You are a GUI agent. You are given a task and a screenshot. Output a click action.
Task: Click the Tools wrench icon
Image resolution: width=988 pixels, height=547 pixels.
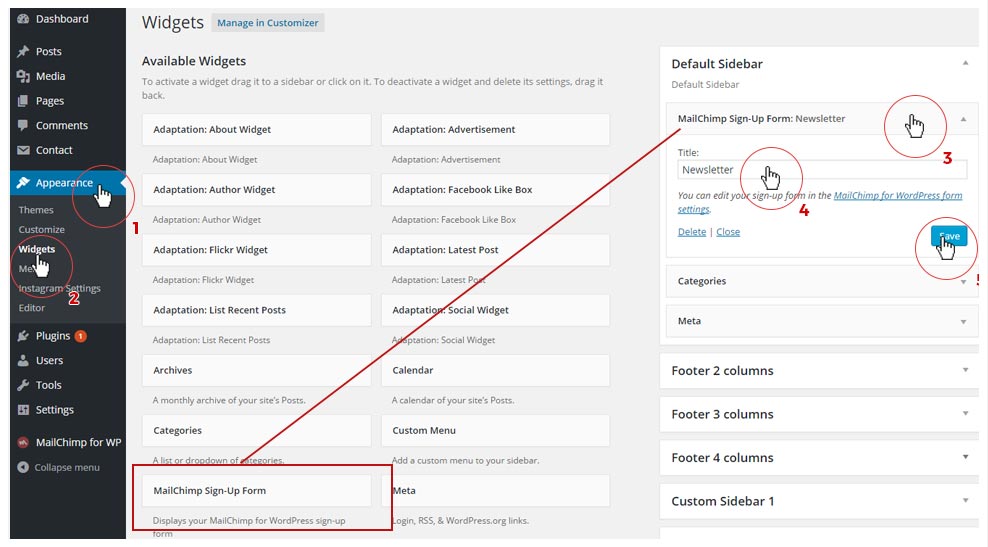23,385
